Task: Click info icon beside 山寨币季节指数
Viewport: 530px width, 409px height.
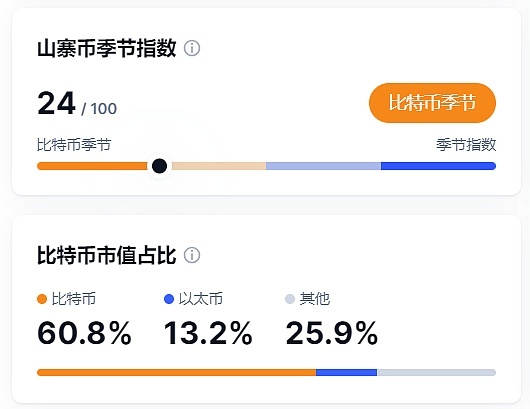Action: tap(192, 48)
